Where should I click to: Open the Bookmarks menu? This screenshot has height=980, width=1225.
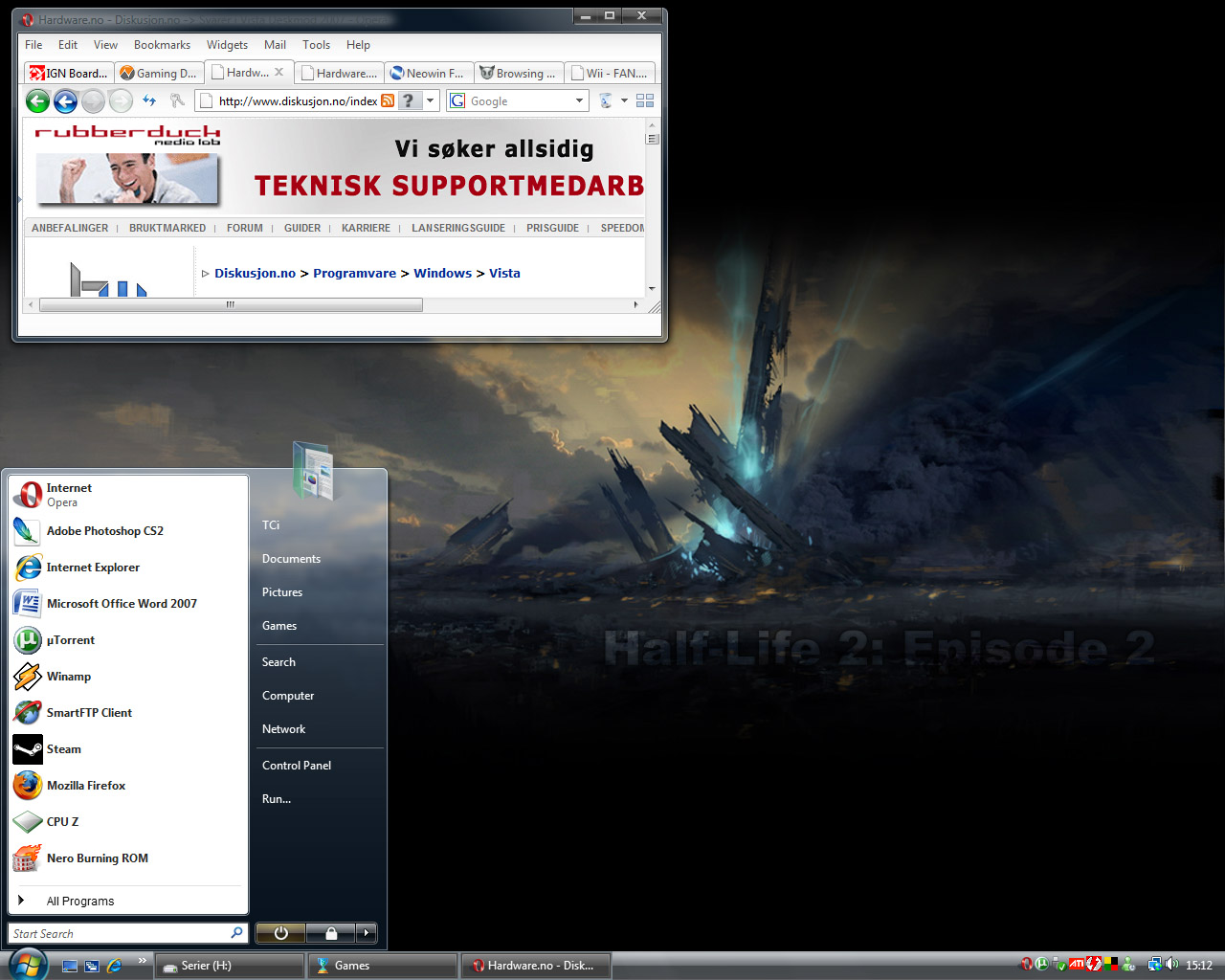click(x=162, y=45)
